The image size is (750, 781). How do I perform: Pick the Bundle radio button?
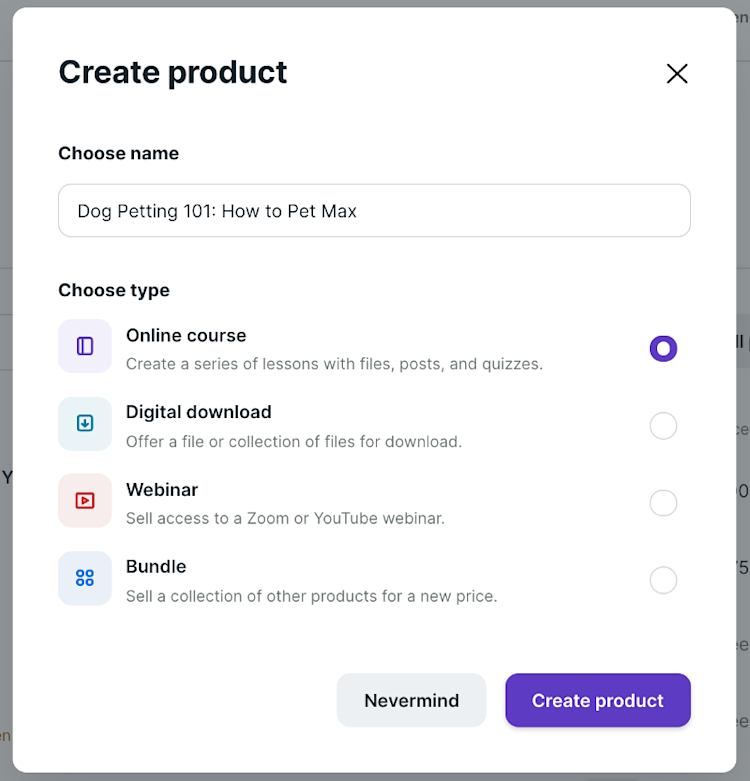tap(663, 580)
